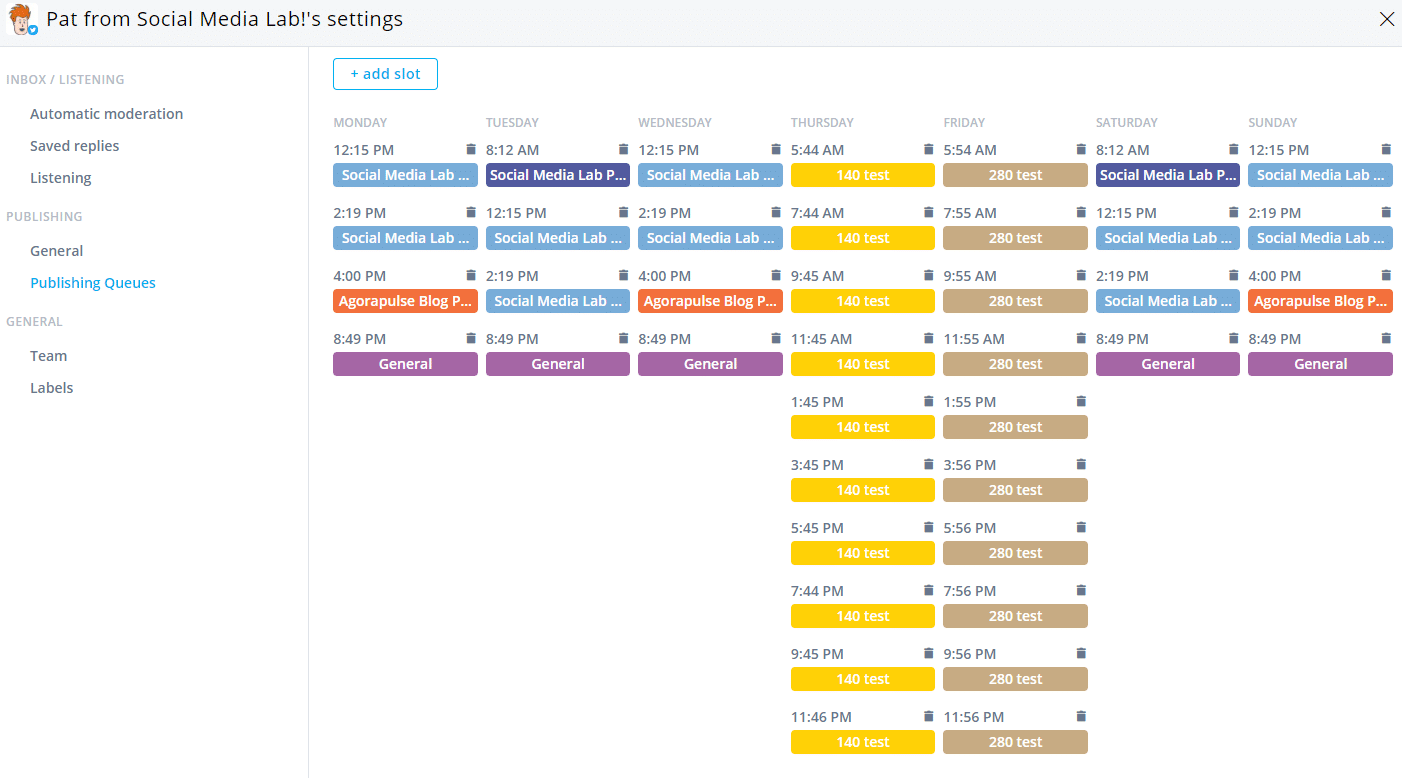Delete Friday 11:55 AM slot via trash icon
Viewport: 1402px width, 778px height.
coord(1081,338)
